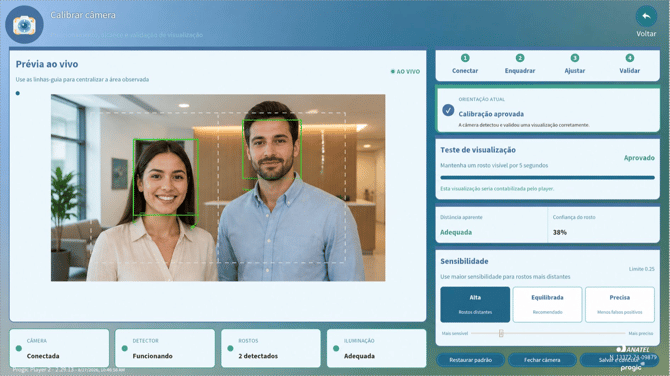
Task: Click the Iluminação Adequada status card
Action: pyautogui.click(x=376, y=348)
